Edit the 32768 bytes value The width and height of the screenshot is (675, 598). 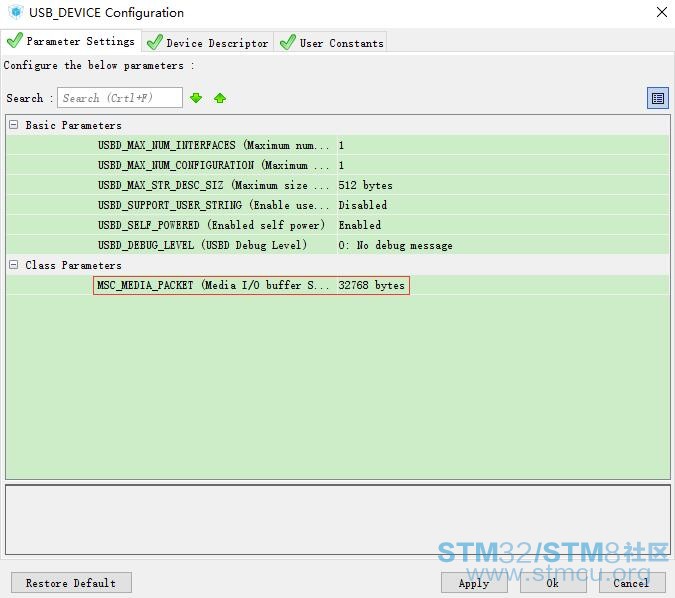(x=371, y=285)
